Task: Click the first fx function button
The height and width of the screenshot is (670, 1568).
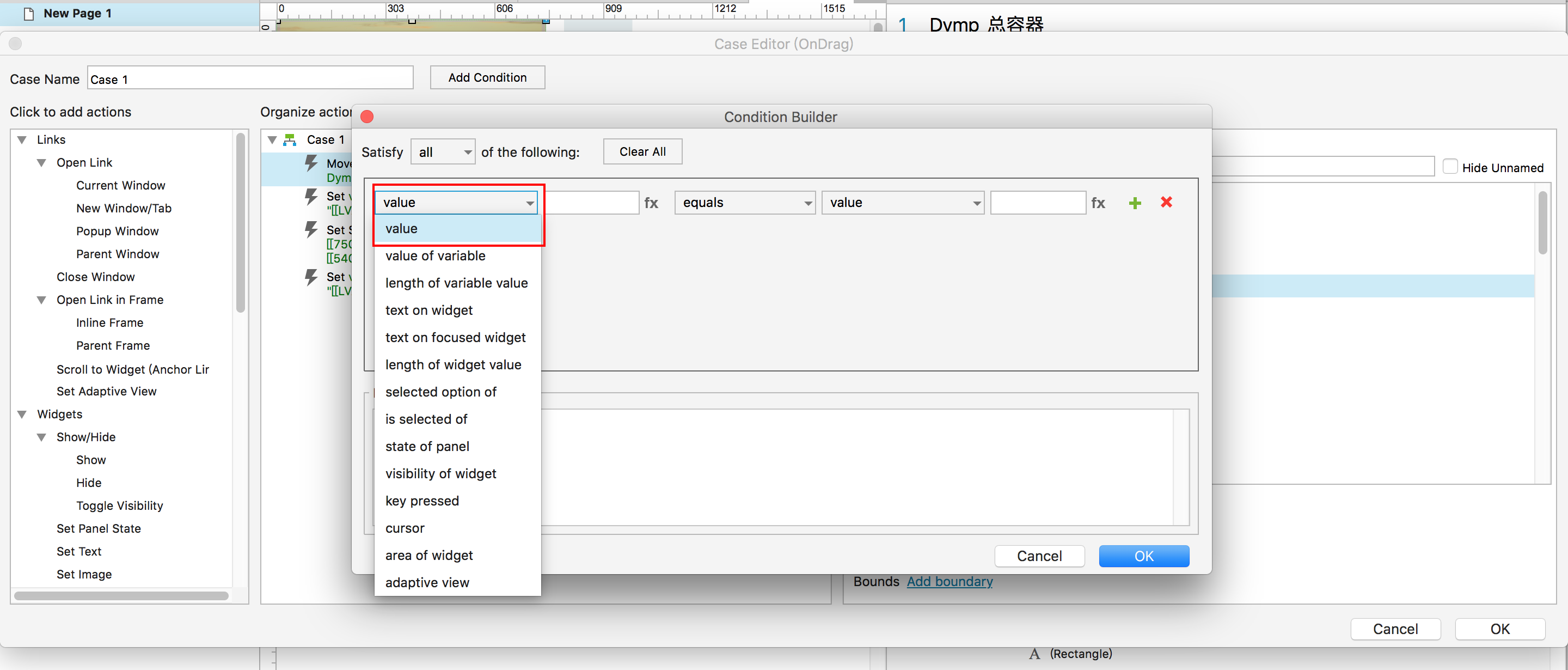Action: [x=651, y=203]
